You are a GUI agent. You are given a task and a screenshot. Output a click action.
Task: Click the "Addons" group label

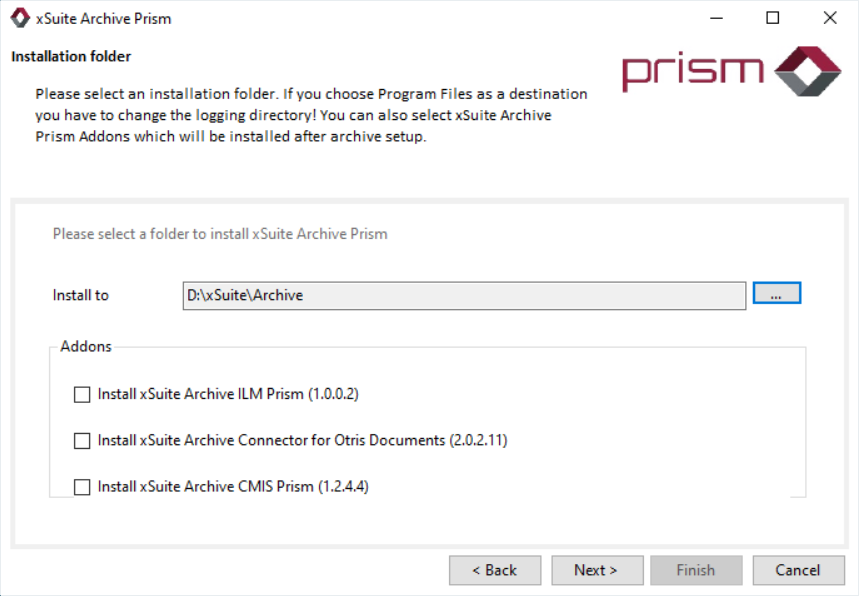point(86,347)
